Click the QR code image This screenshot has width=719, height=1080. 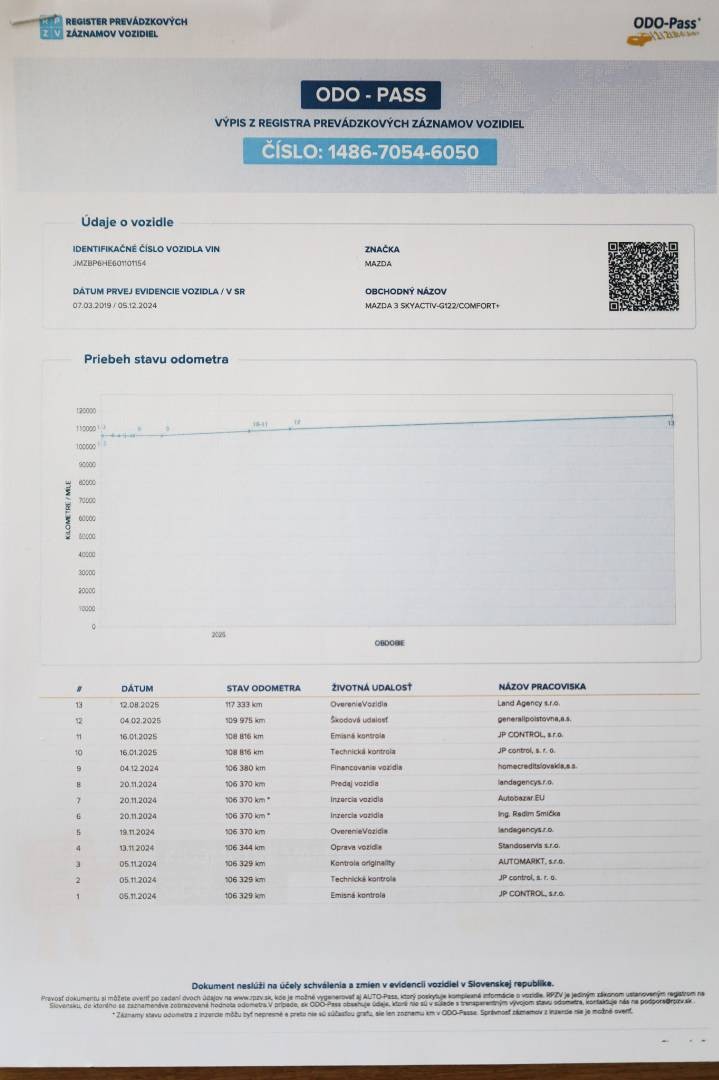point(643,276)
